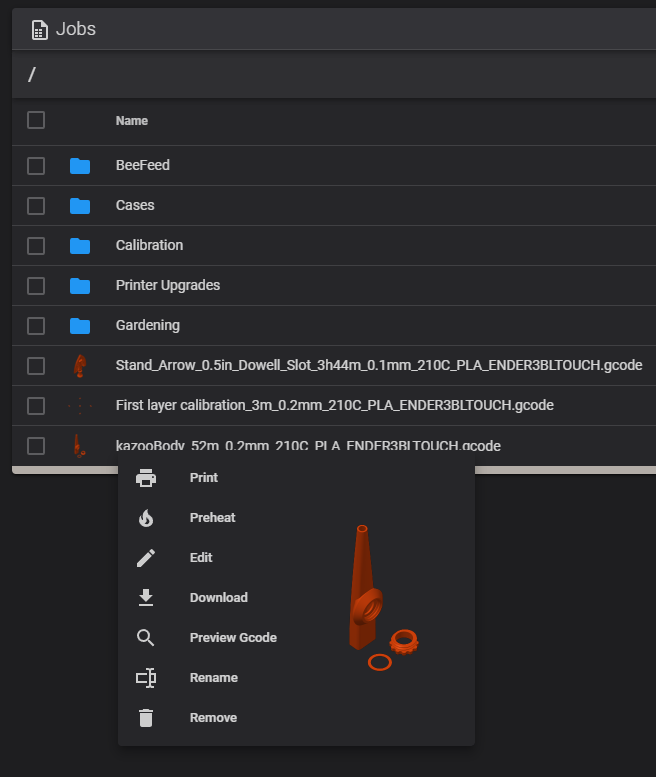Click the Rename text-cursor icon

[x=146, y=678]
